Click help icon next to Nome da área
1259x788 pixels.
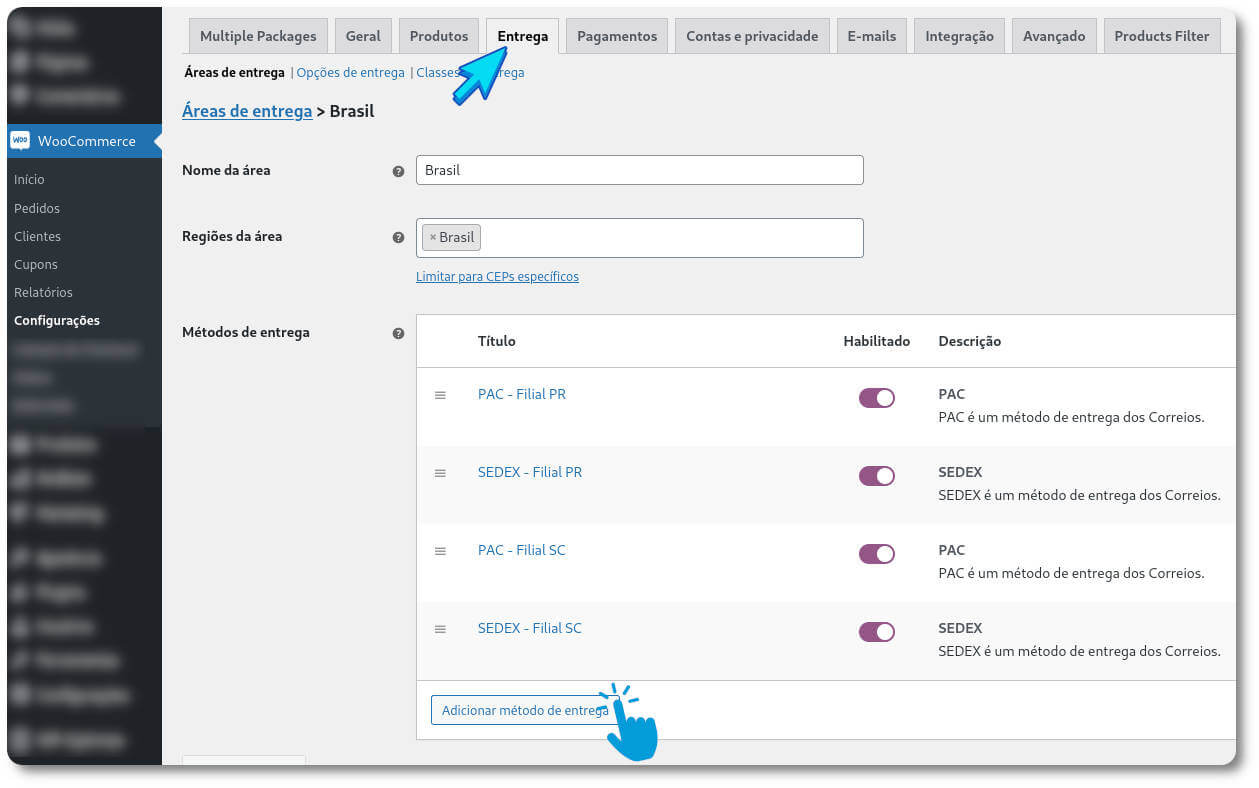pos(398,171)
